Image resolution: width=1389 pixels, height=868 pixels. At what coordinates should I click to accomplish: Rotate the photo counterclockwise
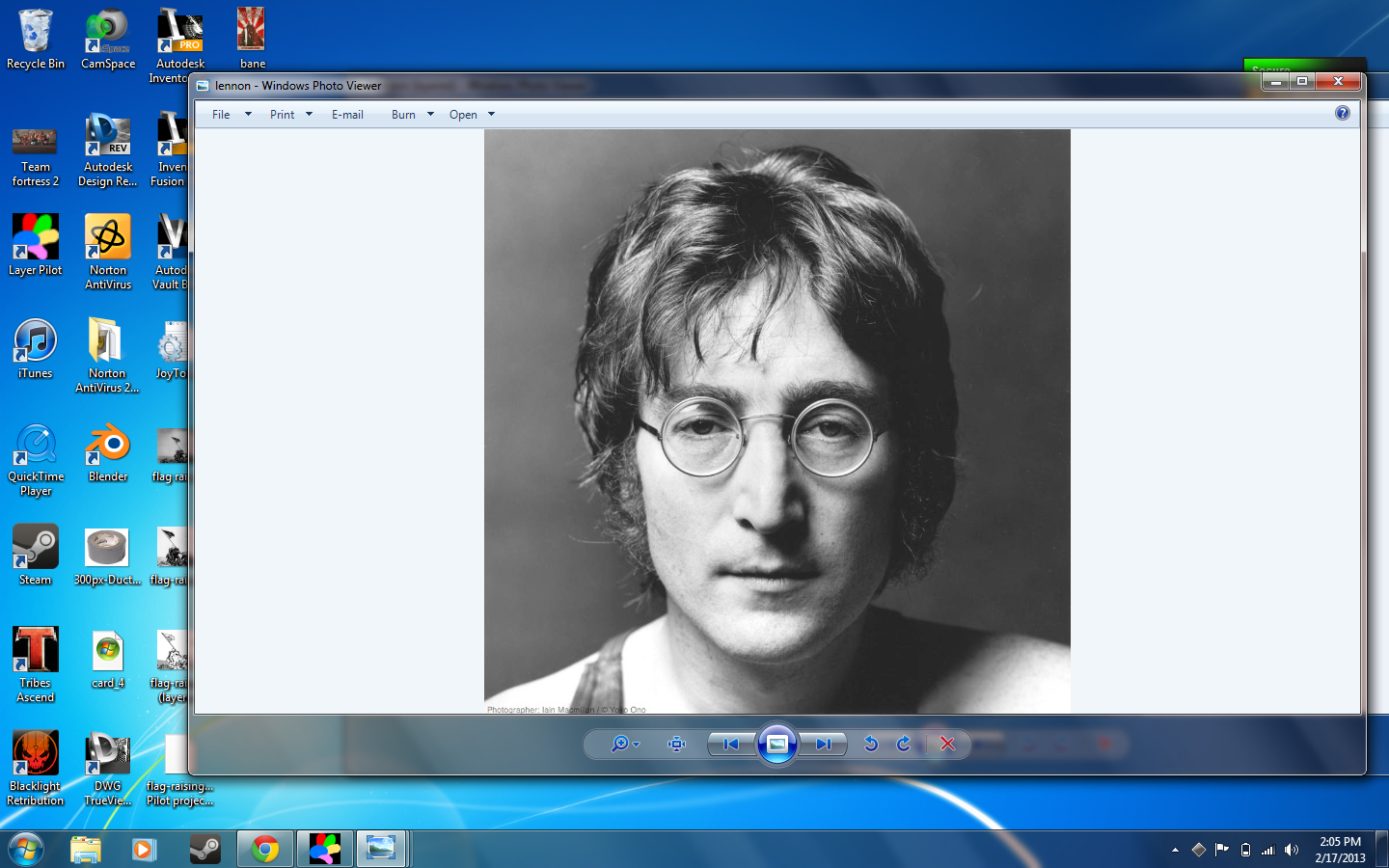(x=870, y=744)
